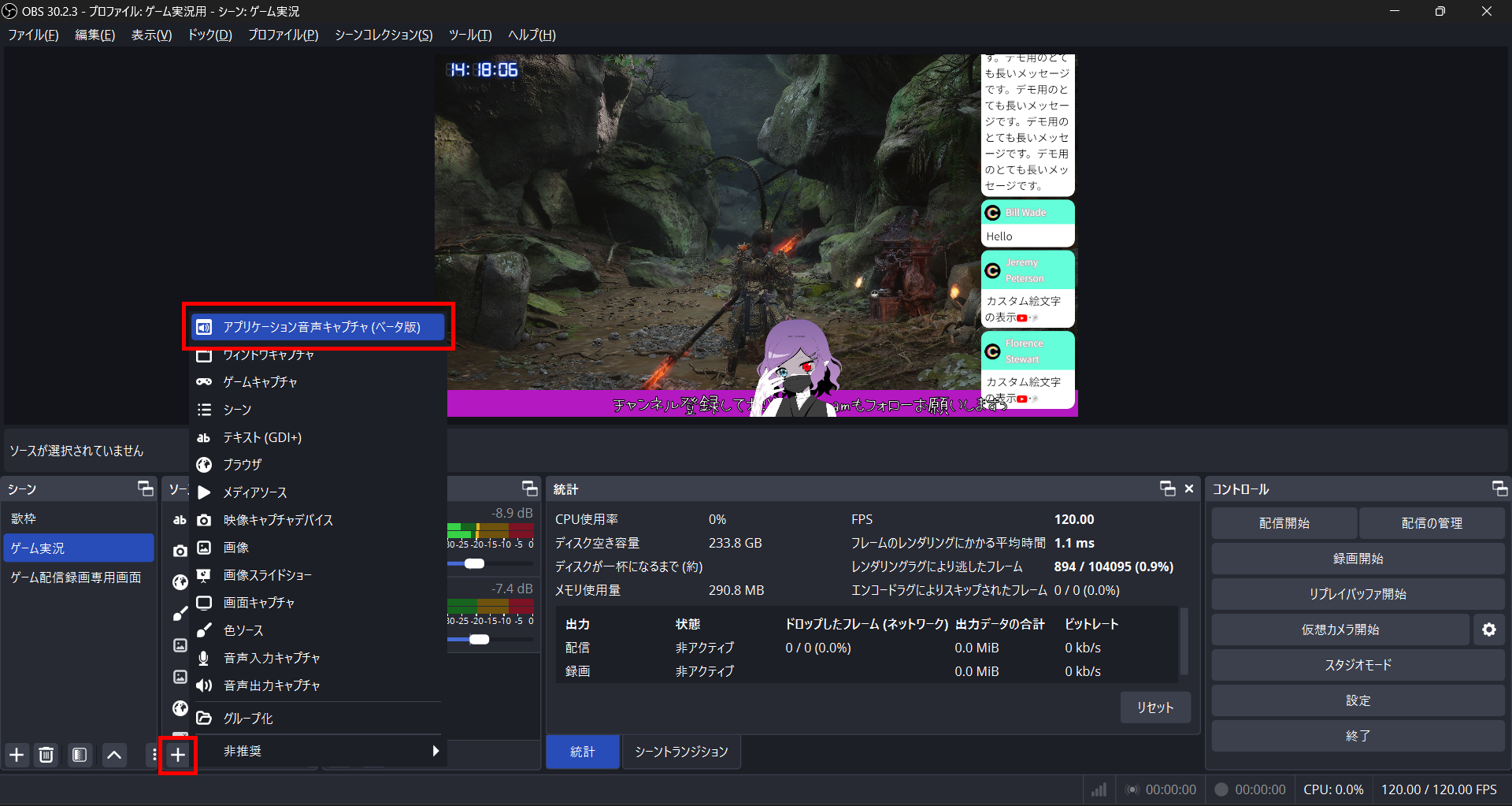
Task: Choose ウィンドウキャプチャ from the source menu
Action: tap(318, 355)
